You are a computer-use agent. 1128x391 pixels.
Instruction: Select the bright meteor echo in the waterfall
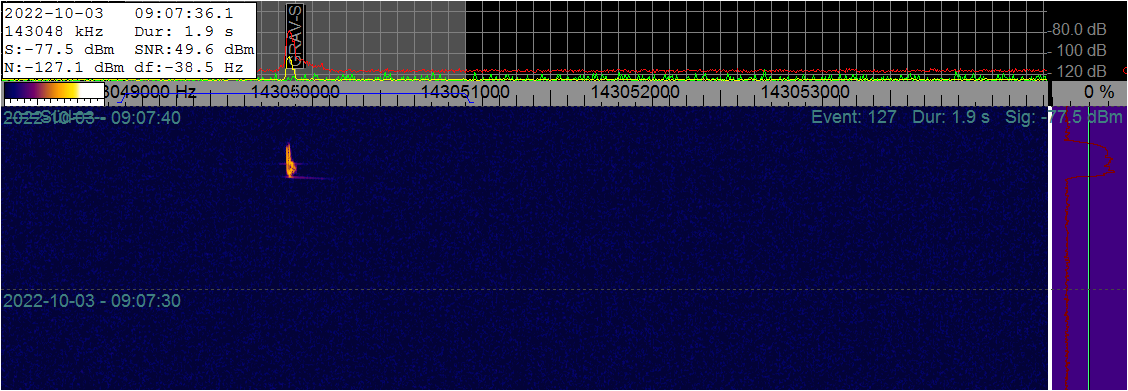290,160
